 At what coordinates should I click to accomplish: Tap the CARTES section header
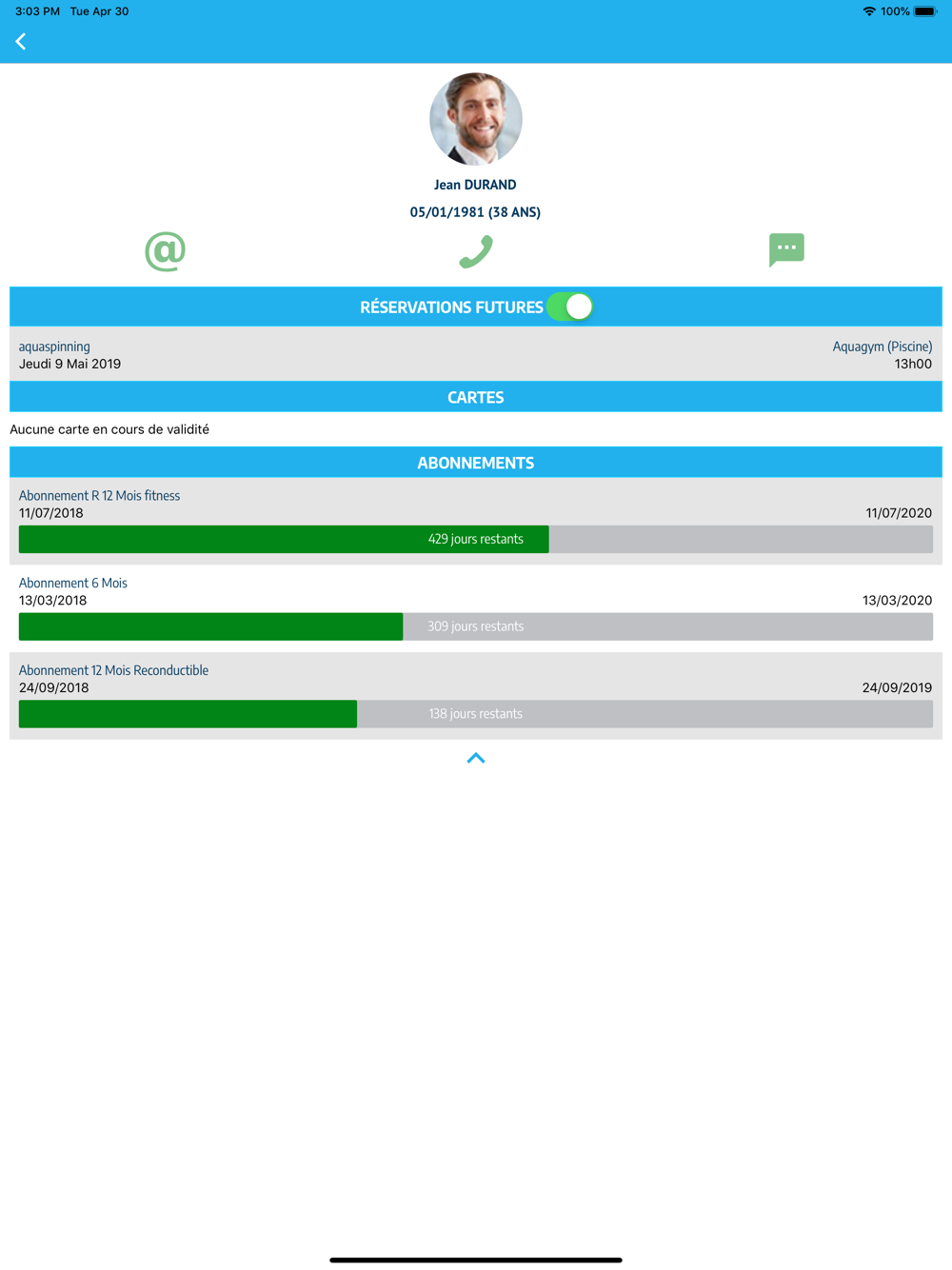pos(476,397)
